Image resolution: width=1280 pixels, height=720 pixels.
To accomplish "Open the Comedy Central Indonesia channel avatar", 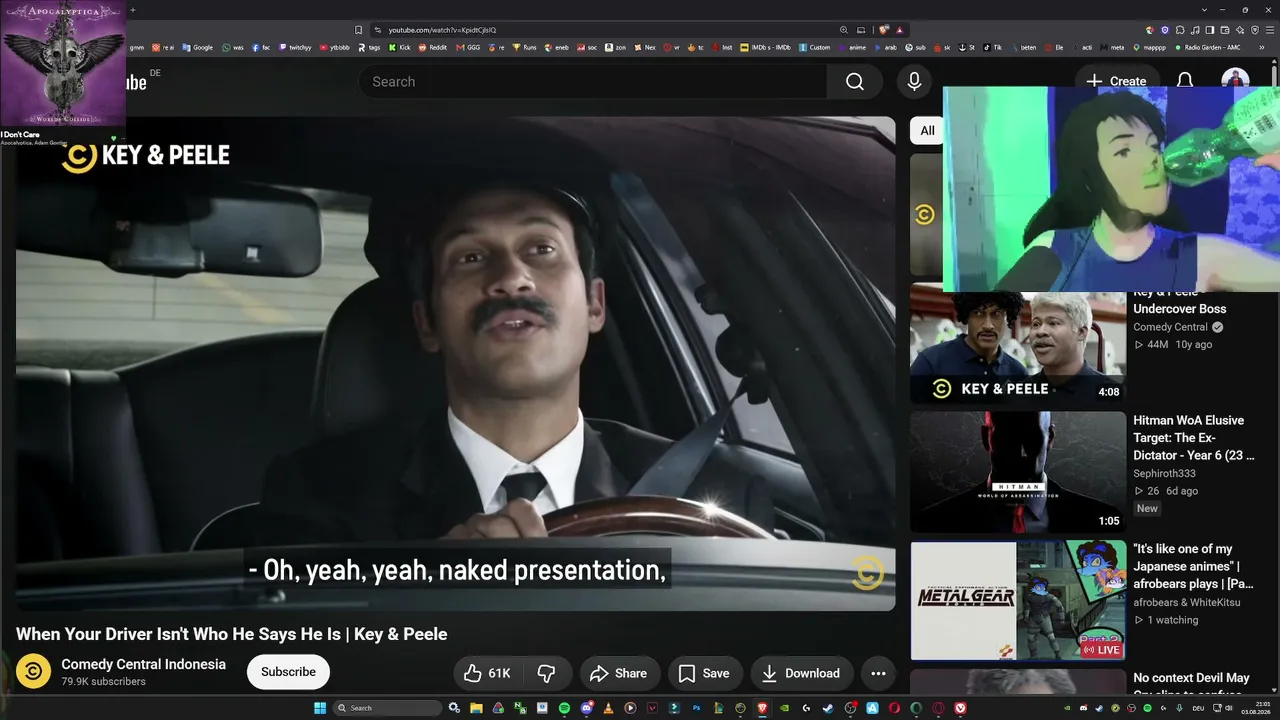I will (x=33, y=671).
